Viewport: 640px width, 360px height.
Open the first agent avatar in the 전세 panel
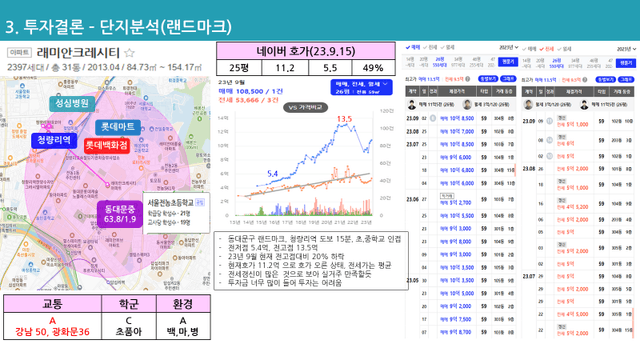(529, 104)
